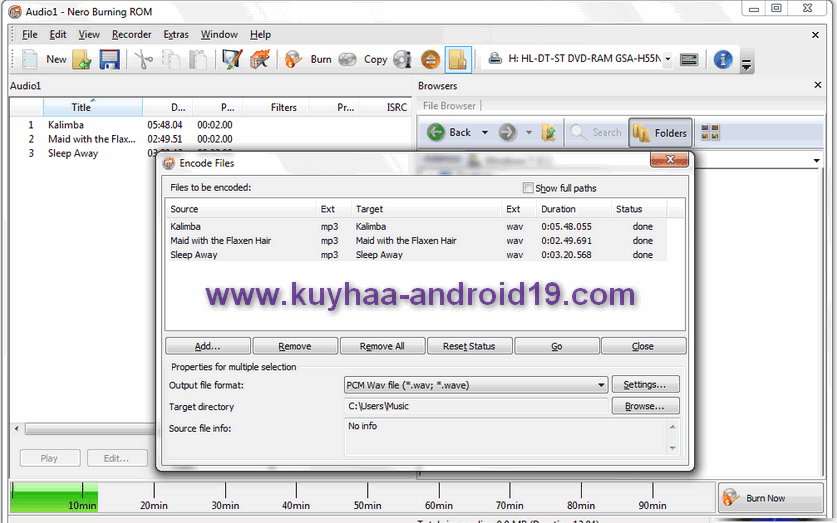
Task: Click the choose recorder icon after drive list
Action: click(x=689, y=59)
